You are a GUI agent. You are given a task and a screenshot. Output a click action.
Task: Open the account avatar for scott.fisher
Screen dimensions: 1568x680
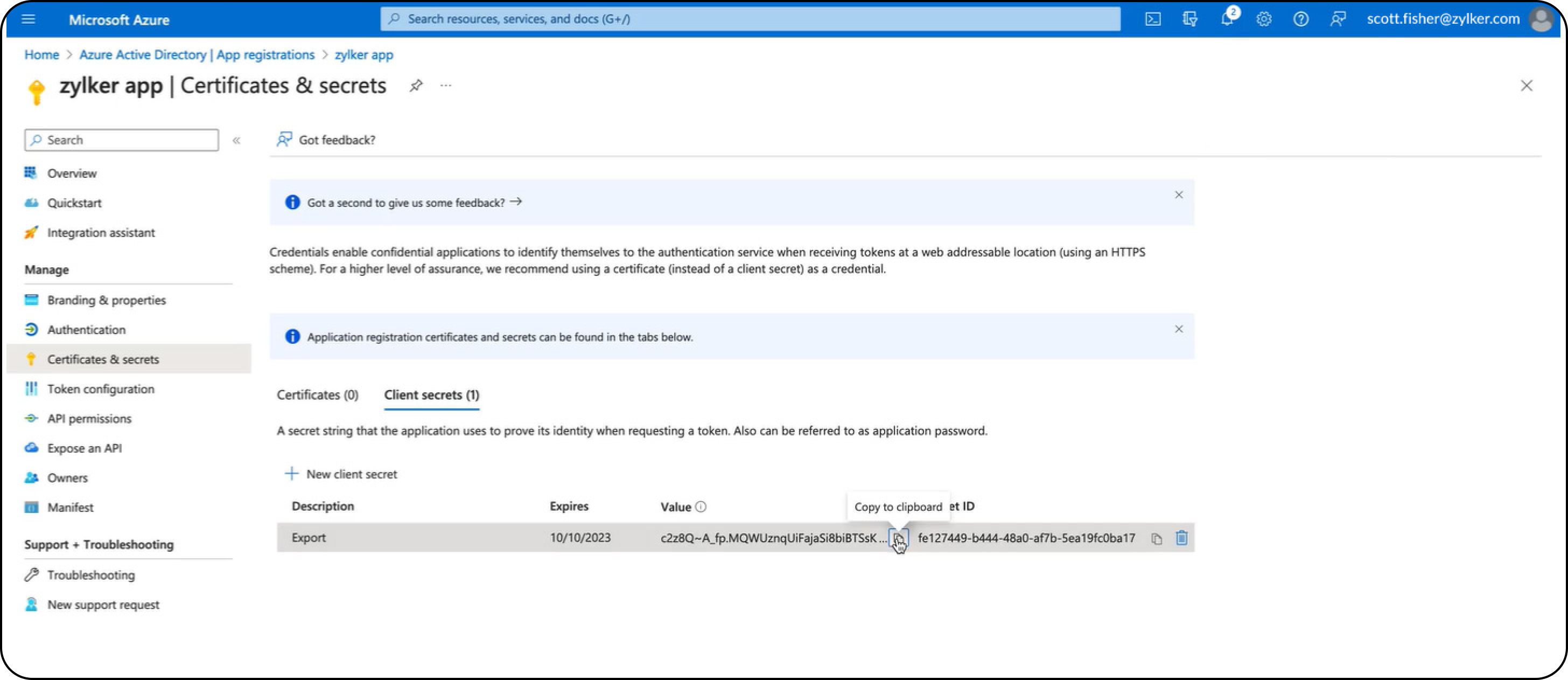(1541, 19)
